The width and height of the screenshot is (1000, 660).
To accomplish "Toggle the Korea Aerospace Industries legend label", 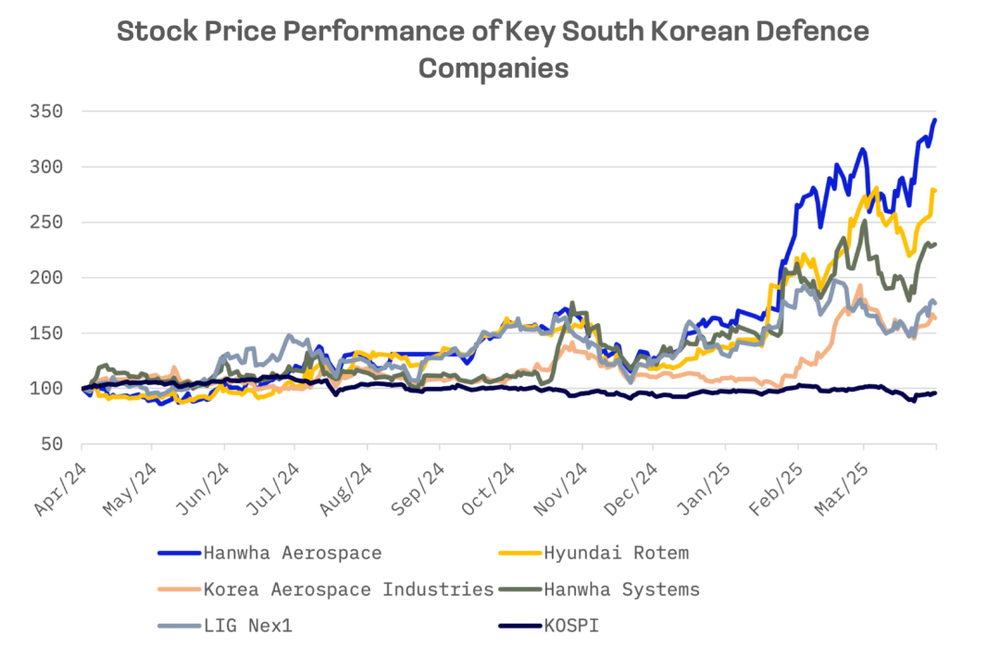I will coord(348,590).
